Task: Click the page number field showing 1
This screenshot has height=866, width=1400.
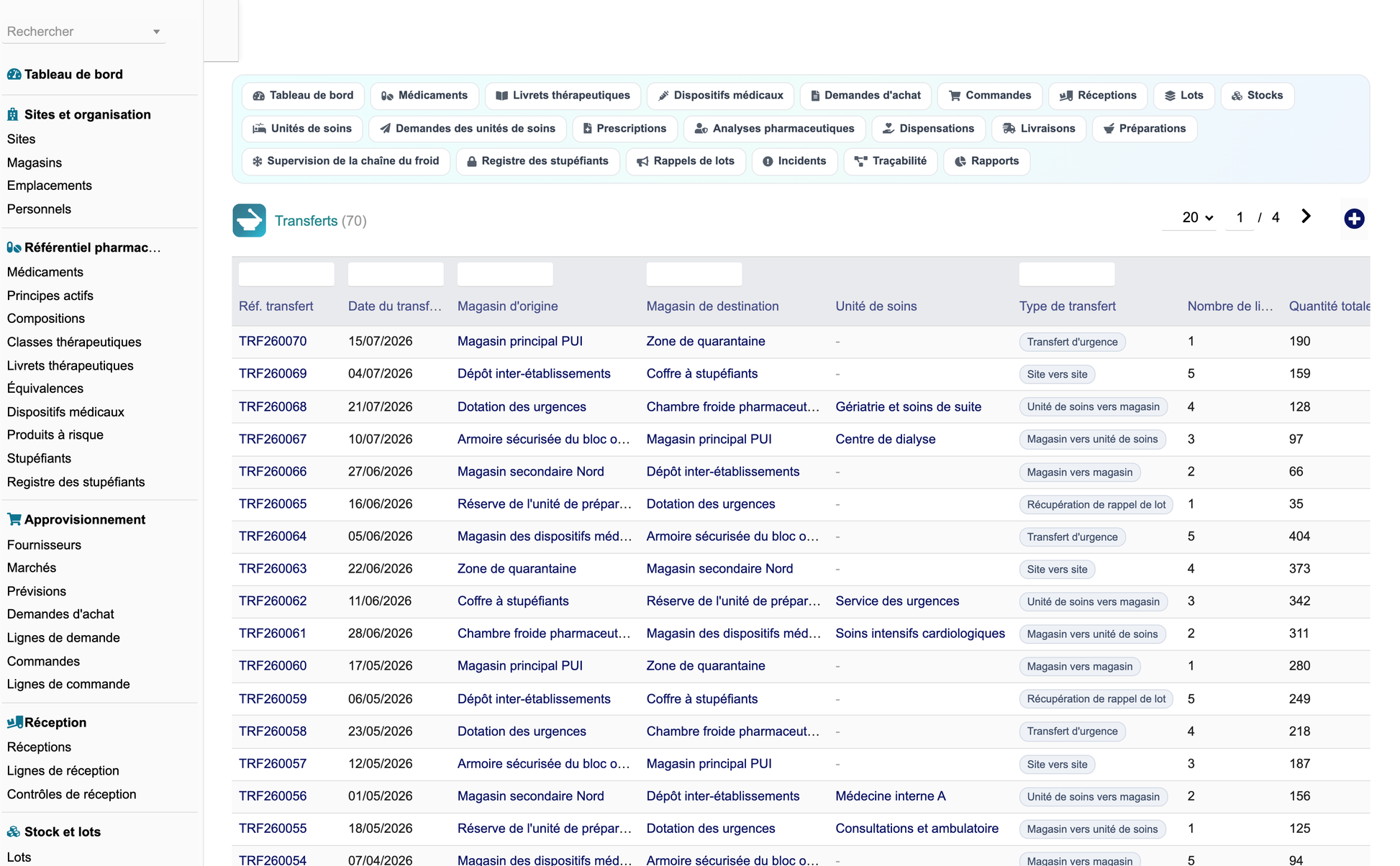Action: tap(1240, 217)
